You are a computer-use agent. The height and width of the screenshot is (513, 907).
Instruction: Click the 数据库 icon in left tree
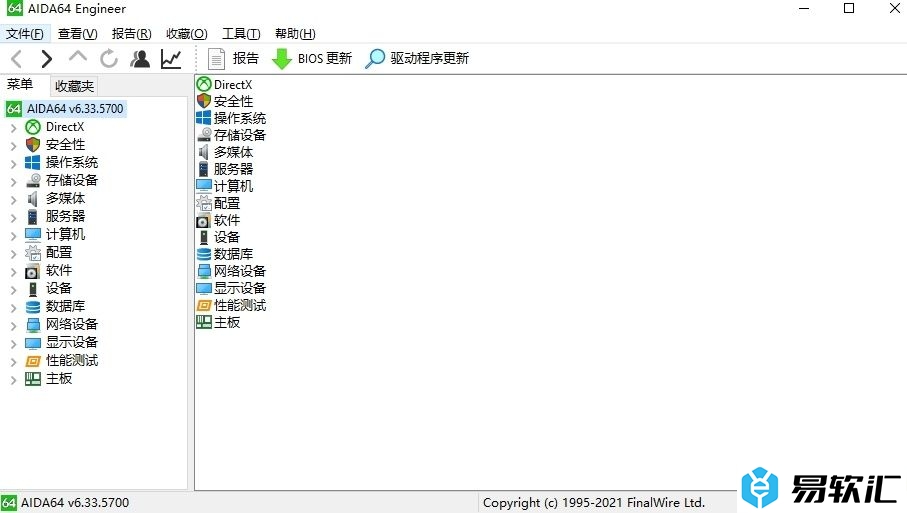[33, 307]
